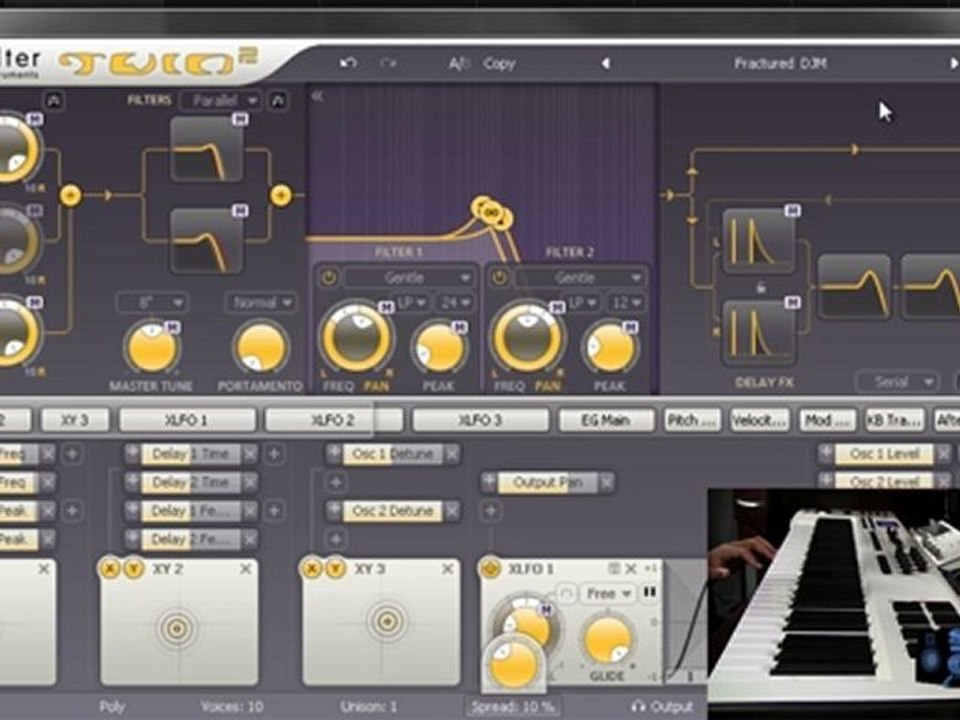Viewport: 960px width, 720px height.
Task: Select the lower filter shape button in the routing
Action: (206, 241)
